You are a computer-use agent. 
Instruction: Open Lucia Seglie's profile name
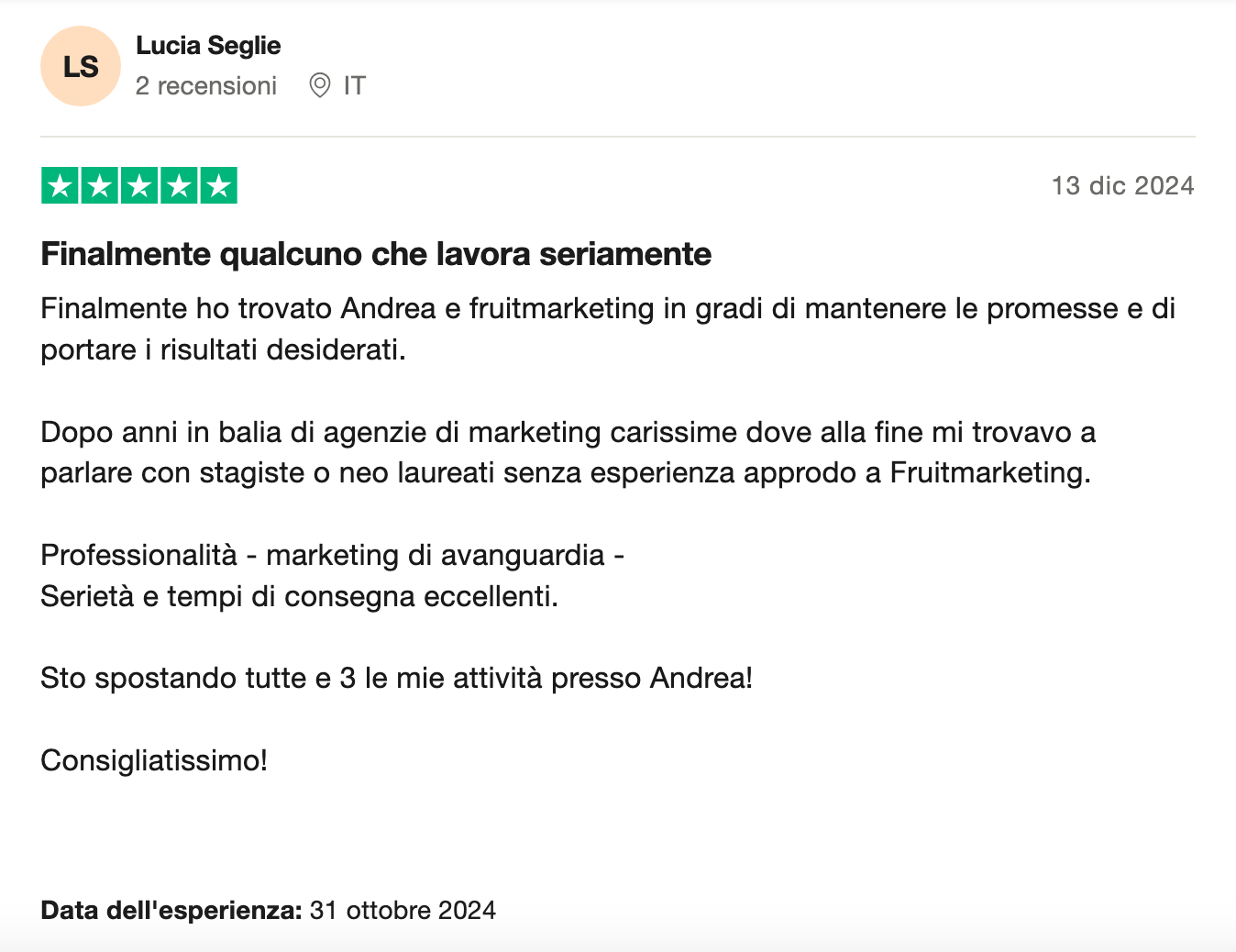[208, 46]
